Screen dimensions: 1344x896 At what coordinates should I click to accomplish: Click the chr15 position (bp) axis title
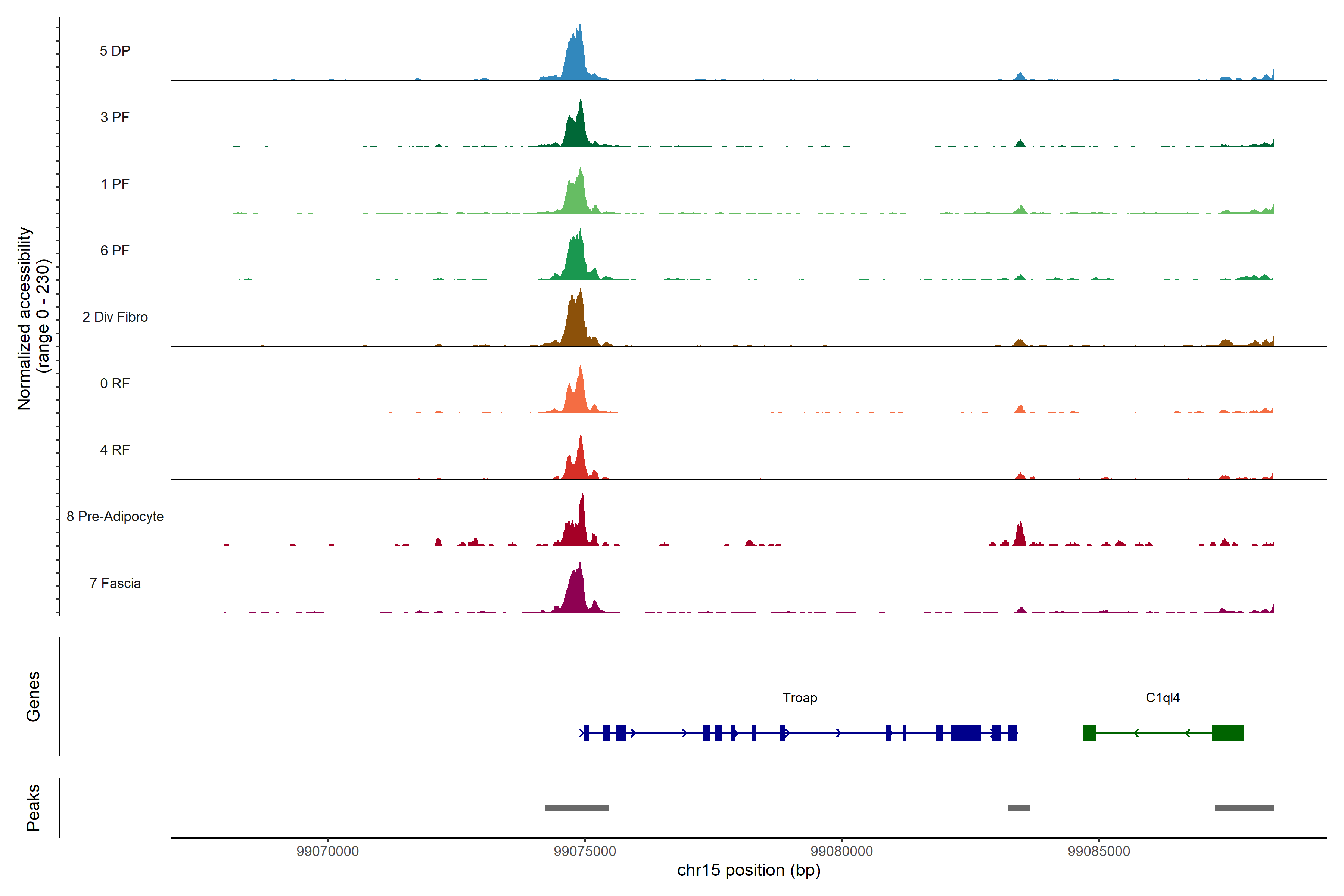tap(749, 870)
